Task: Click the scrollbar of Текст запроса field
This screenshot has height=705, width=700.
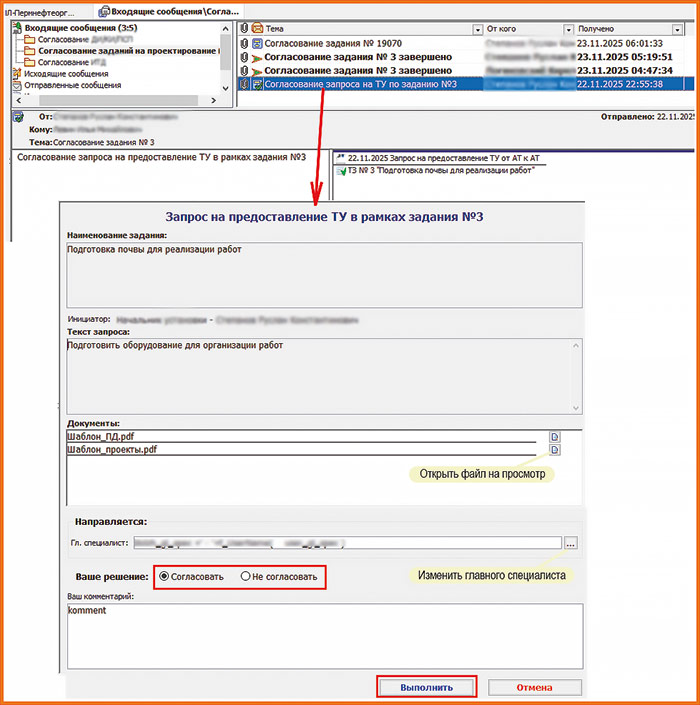Action: (x=576, y=377)
